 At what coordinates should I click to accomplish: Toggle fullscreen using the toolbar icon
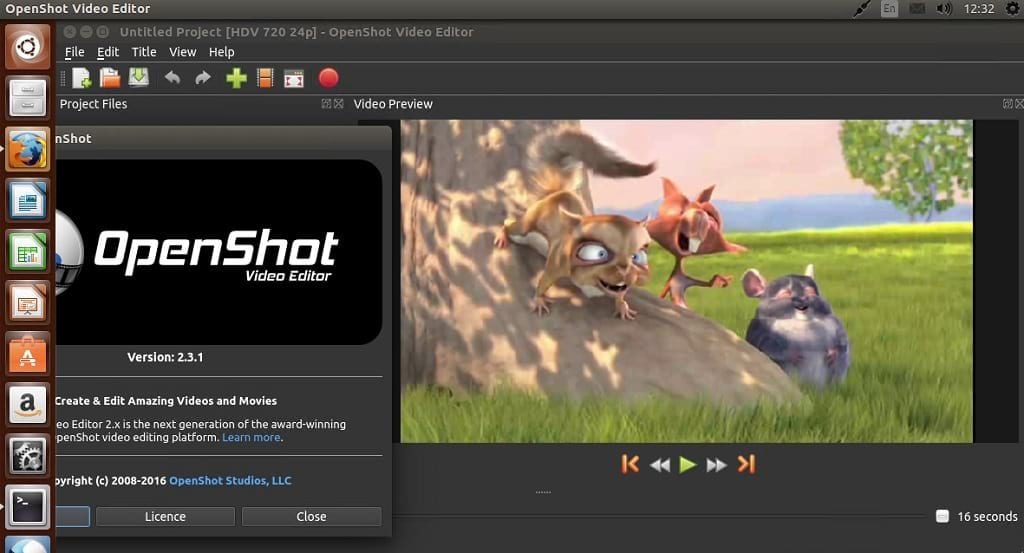point(294,78)
